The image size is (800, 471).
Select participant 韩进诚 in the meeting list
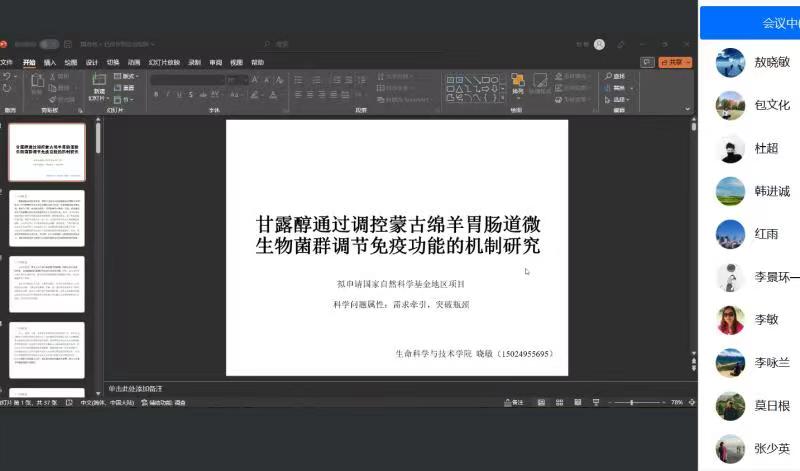pos(772,191)
